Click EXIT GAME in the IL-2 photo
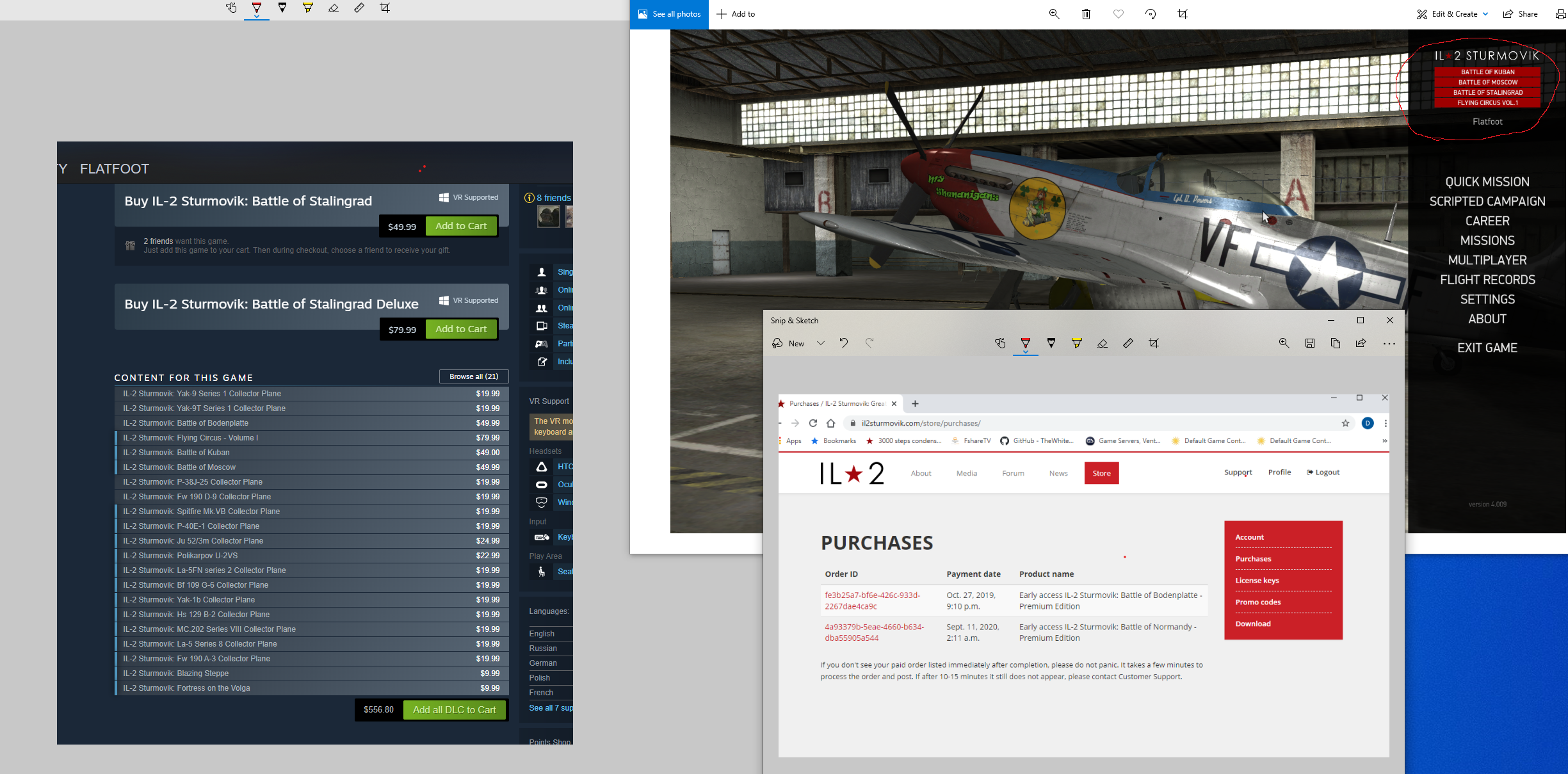Image resolution: width=1568 pixels, height=774 pixels. click(1487, 348)
